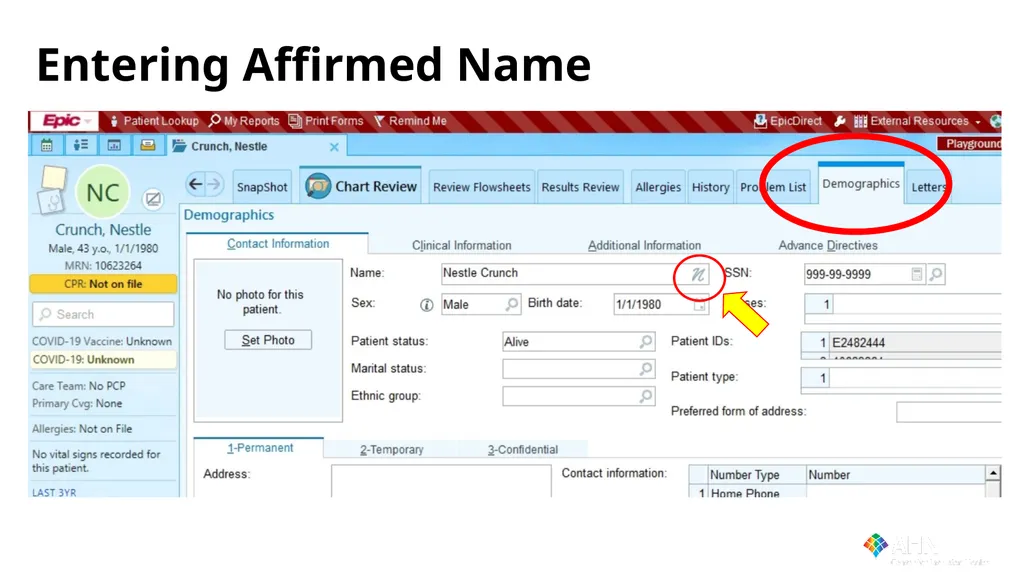
Task: Switch to Advance Directives section
Action: pos(828,245)
